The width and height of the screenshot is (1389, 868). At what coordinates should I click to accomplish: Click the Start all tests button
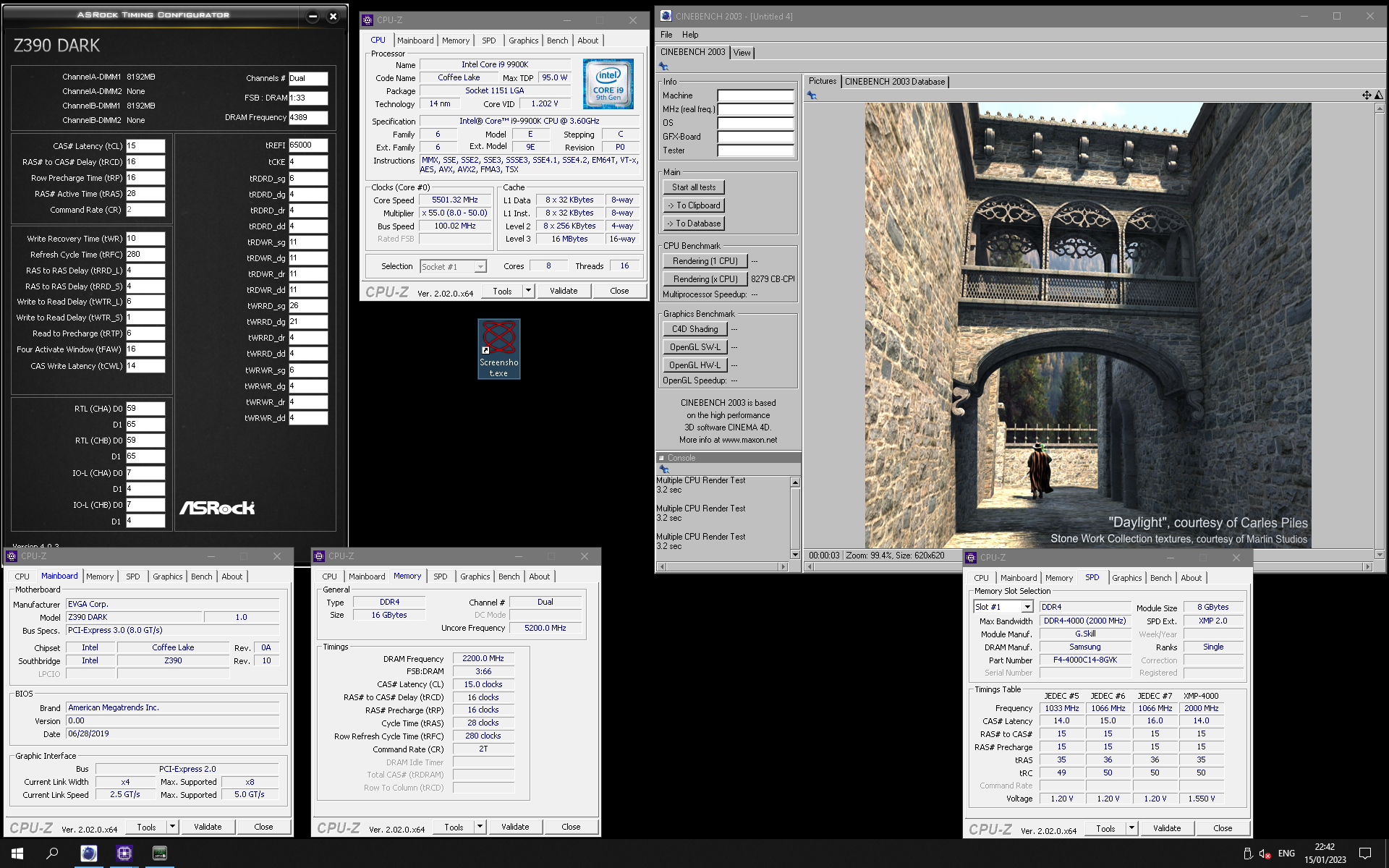(694, 187)
